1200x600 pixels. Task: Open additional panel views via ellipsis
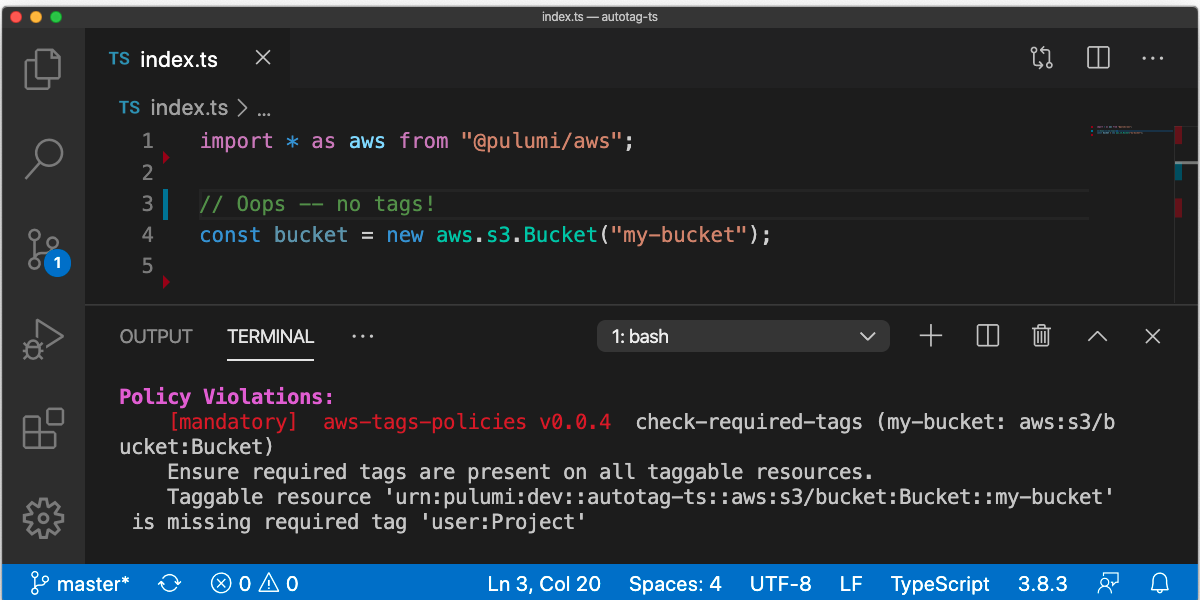click(x=362, y=336)
